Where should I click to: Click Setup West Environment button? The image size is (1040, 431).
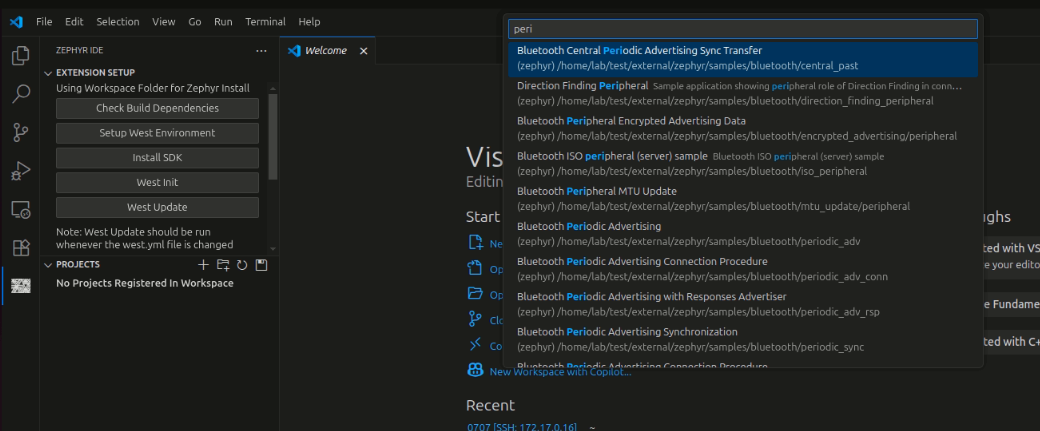pyautogui.click(x=157, y=133)
